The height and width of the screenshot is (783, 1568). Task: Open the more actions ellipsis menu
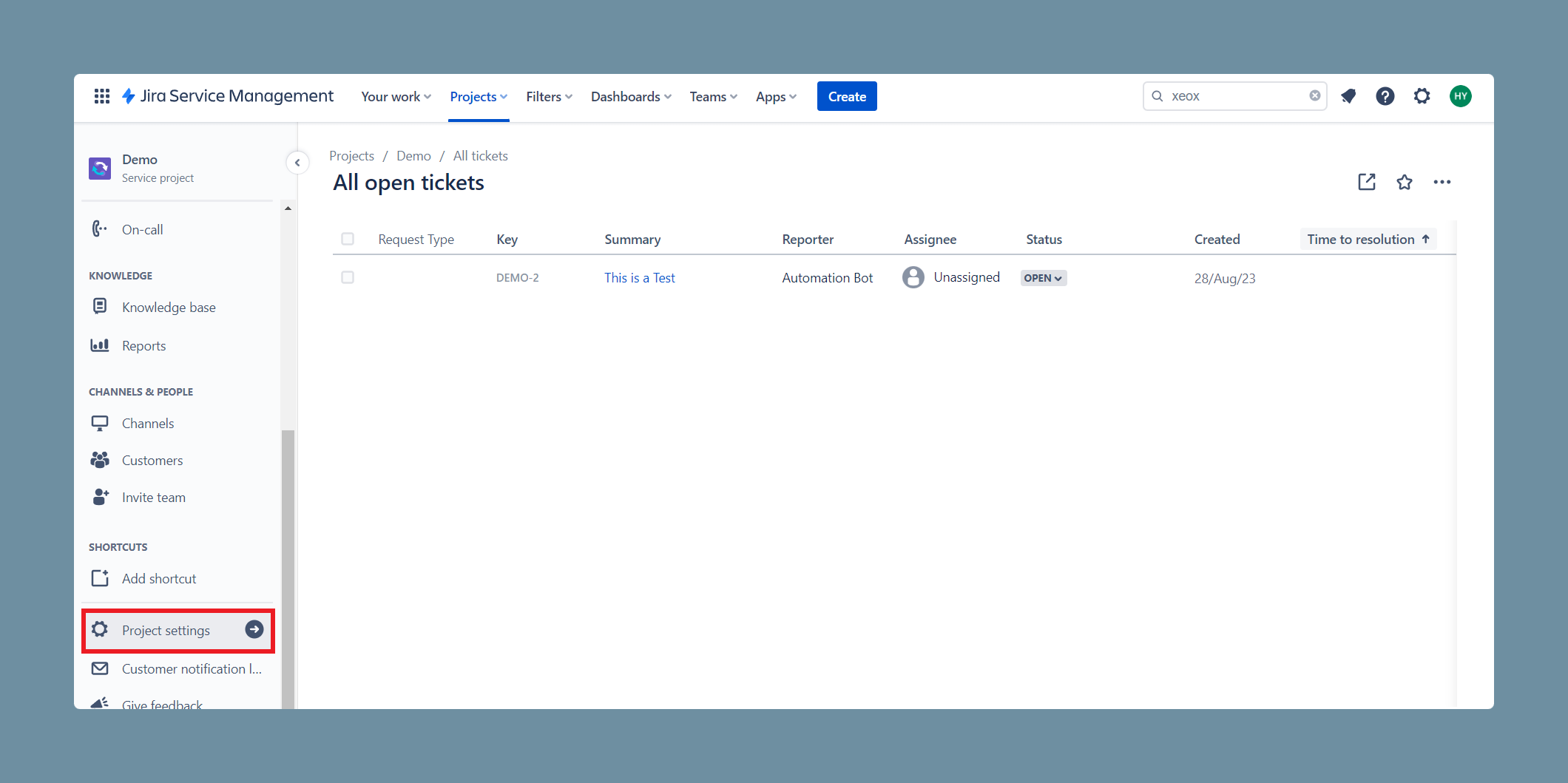pyautogui.click(x=1442, y=182)
